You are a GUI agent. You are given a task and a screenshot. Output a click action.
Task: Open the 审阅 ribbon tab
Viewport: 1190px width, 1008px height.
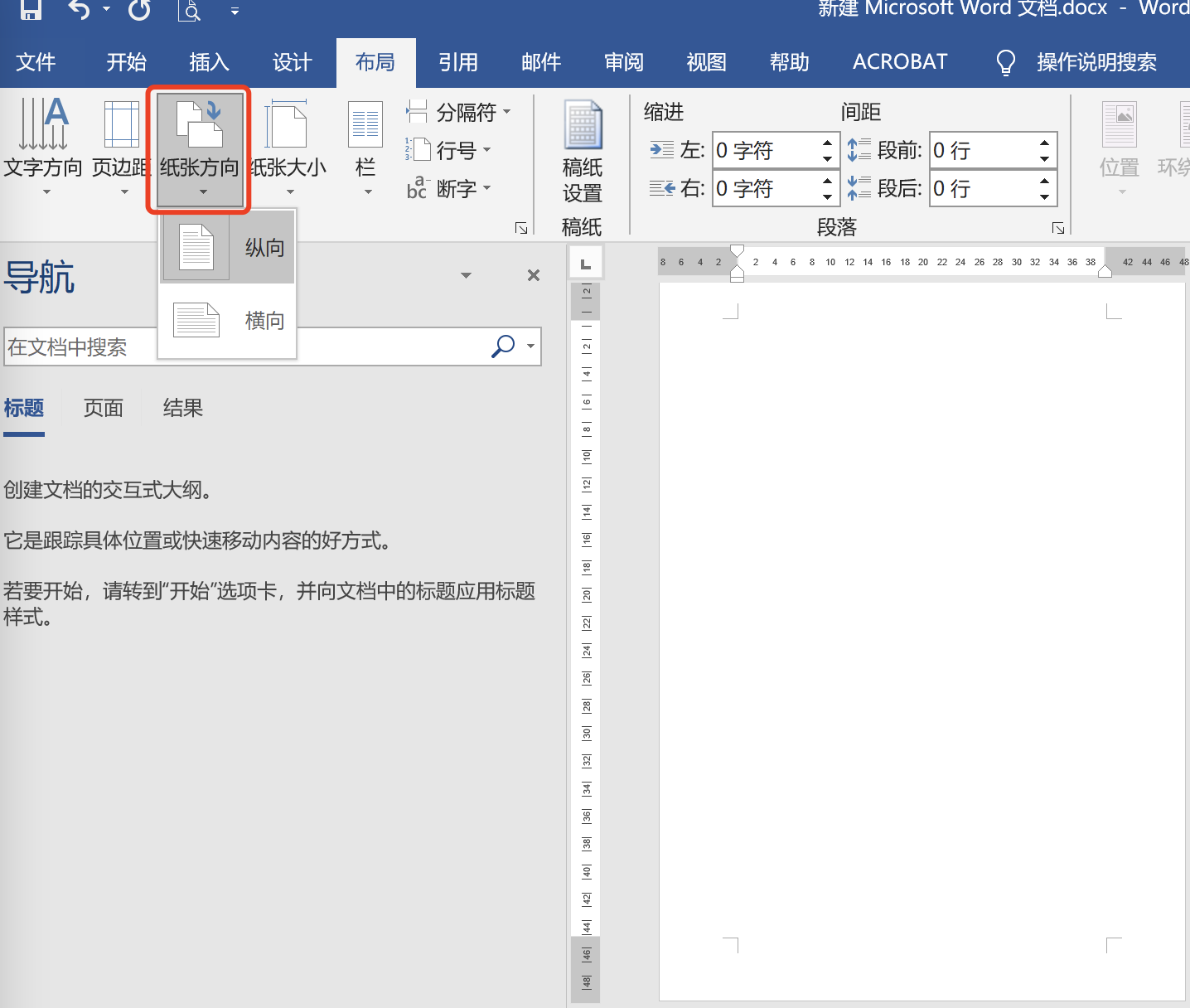point(624,62)
